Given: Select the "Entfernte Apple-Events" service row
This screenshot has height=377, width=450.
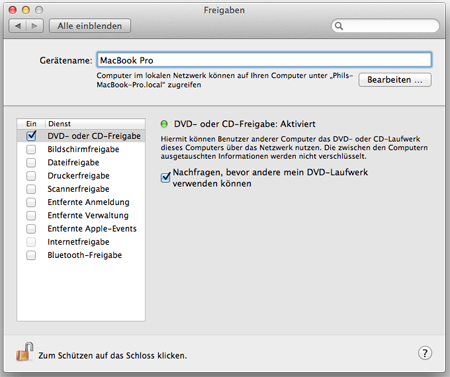Looking at the screenshot, I should tap(81, 229).
